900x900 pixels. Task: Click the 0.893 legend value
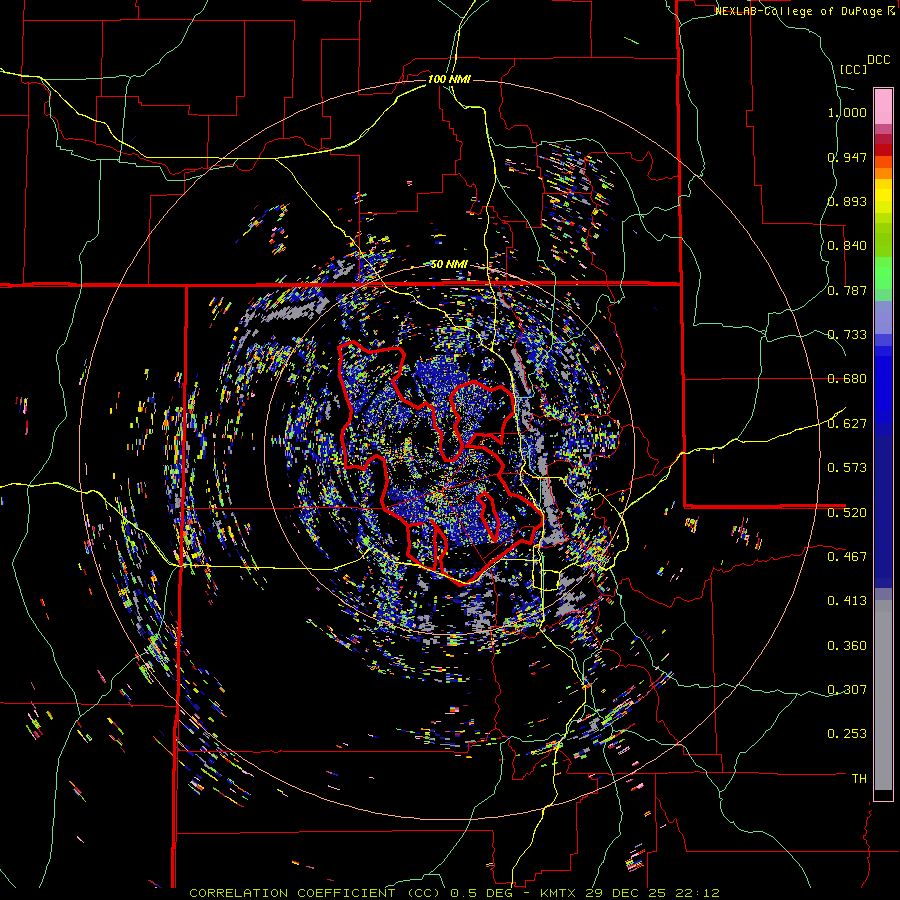847,201
